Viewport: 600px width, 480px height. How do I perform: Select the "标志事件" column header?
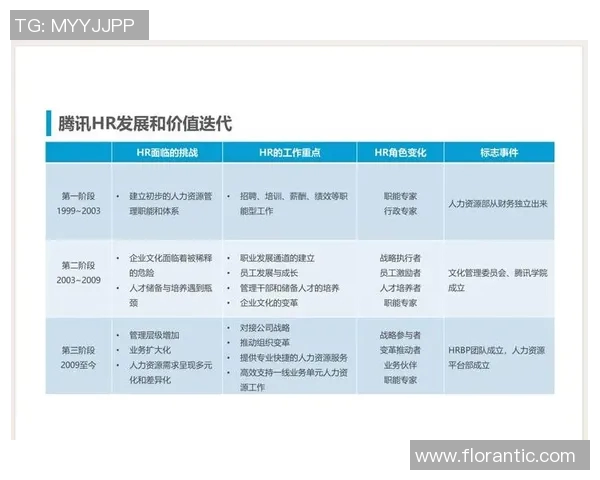tap(499, 153)
